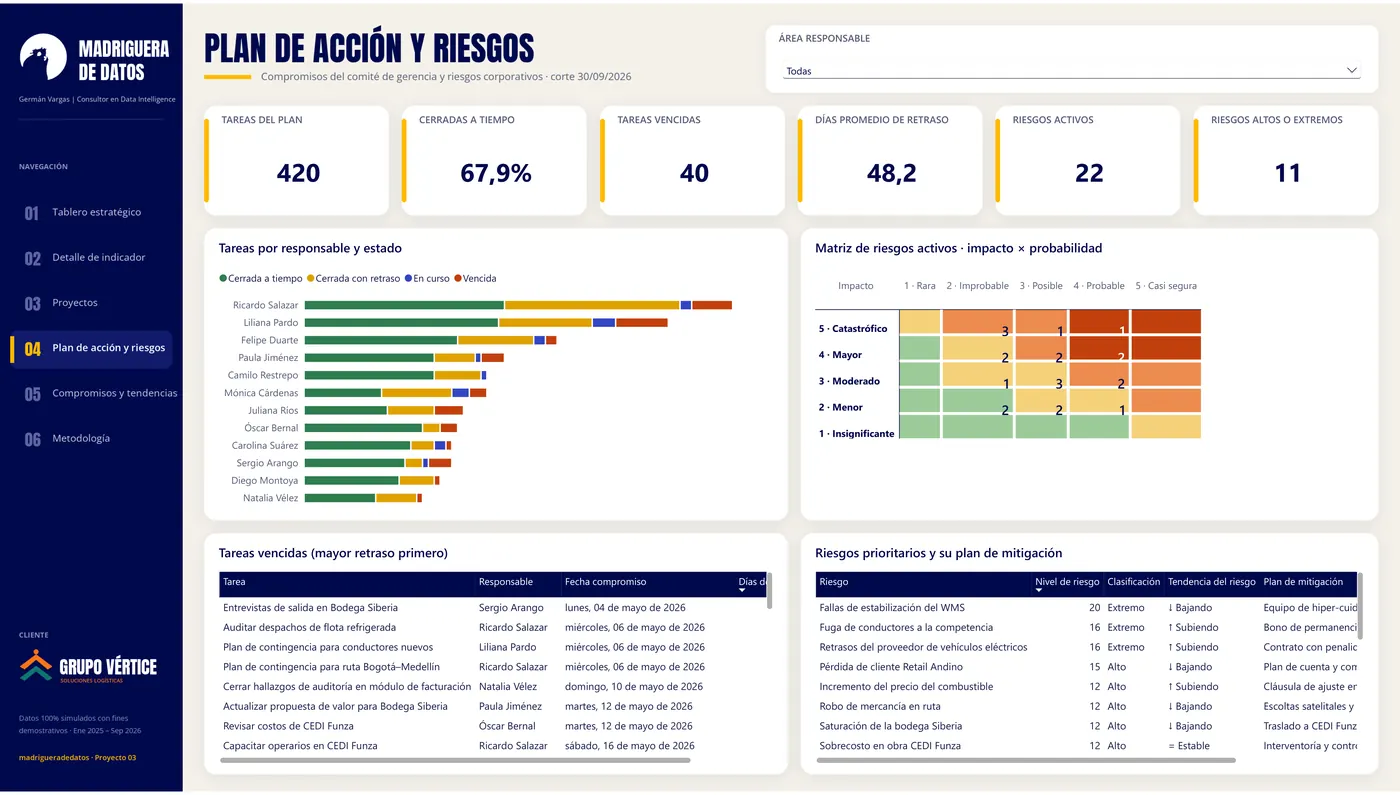Sort by Plan de mitigación header
The image size is (1400, 795).
coord(1308,582)
